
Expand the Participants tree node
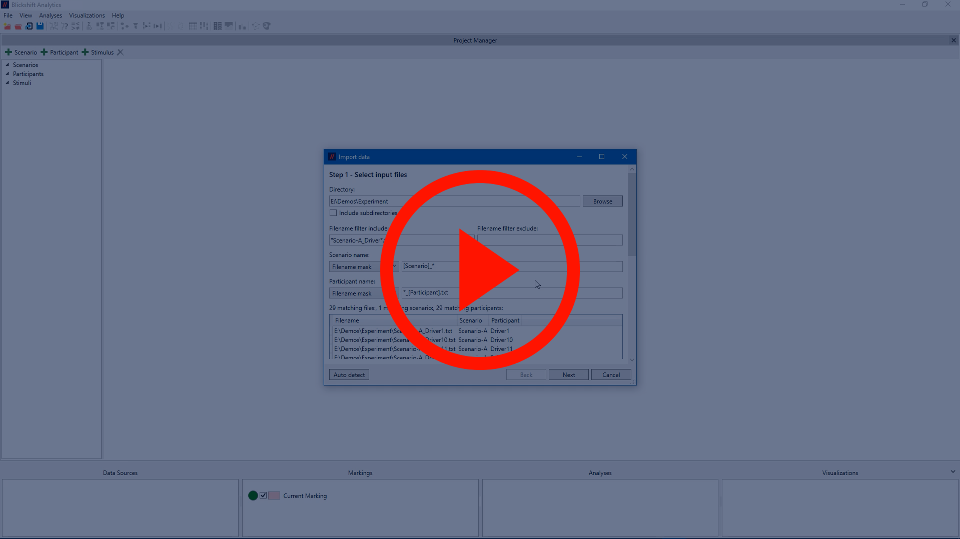(7, 74)
